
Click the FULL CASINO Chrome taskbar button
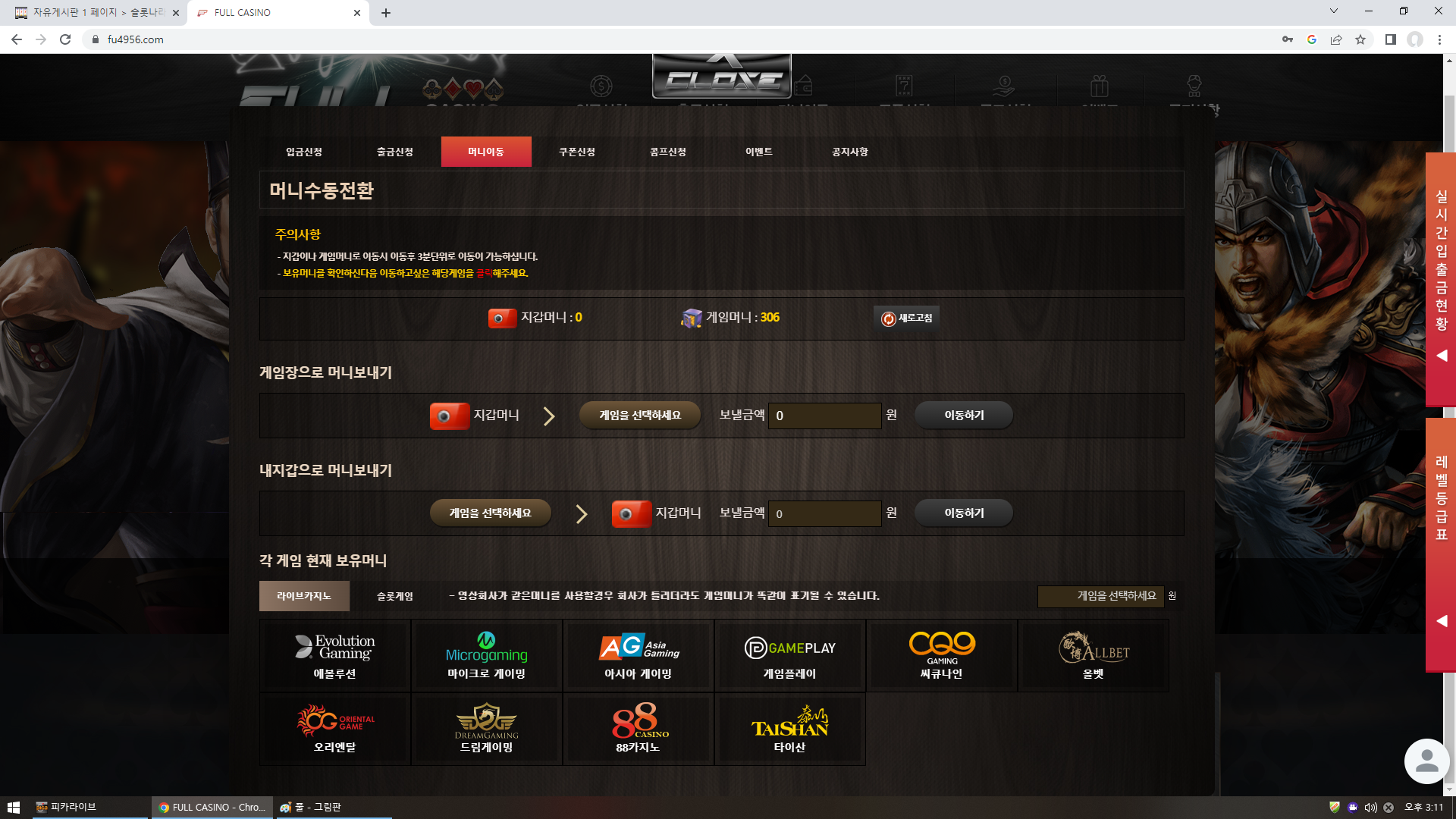pos(212,808)
